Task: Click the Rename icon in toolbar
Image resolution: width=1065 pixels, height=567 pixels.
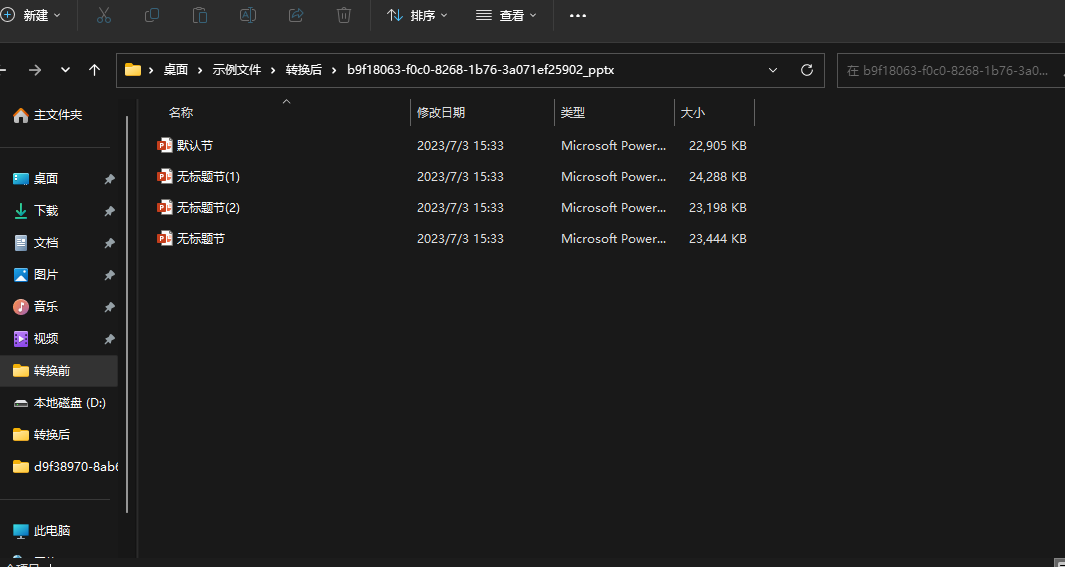Action: [248, 15]
